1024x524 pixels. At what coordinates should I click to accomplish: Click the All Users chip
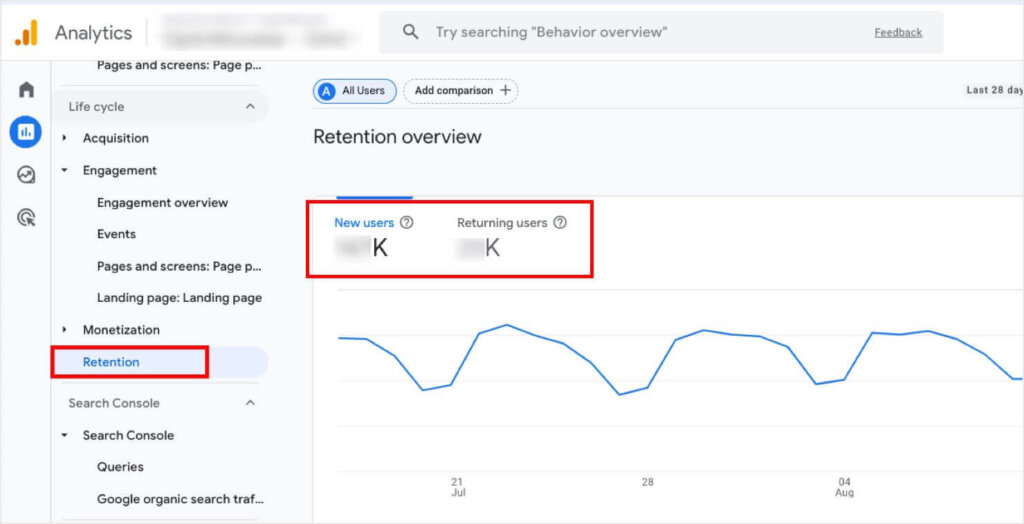tap(355, 91)
